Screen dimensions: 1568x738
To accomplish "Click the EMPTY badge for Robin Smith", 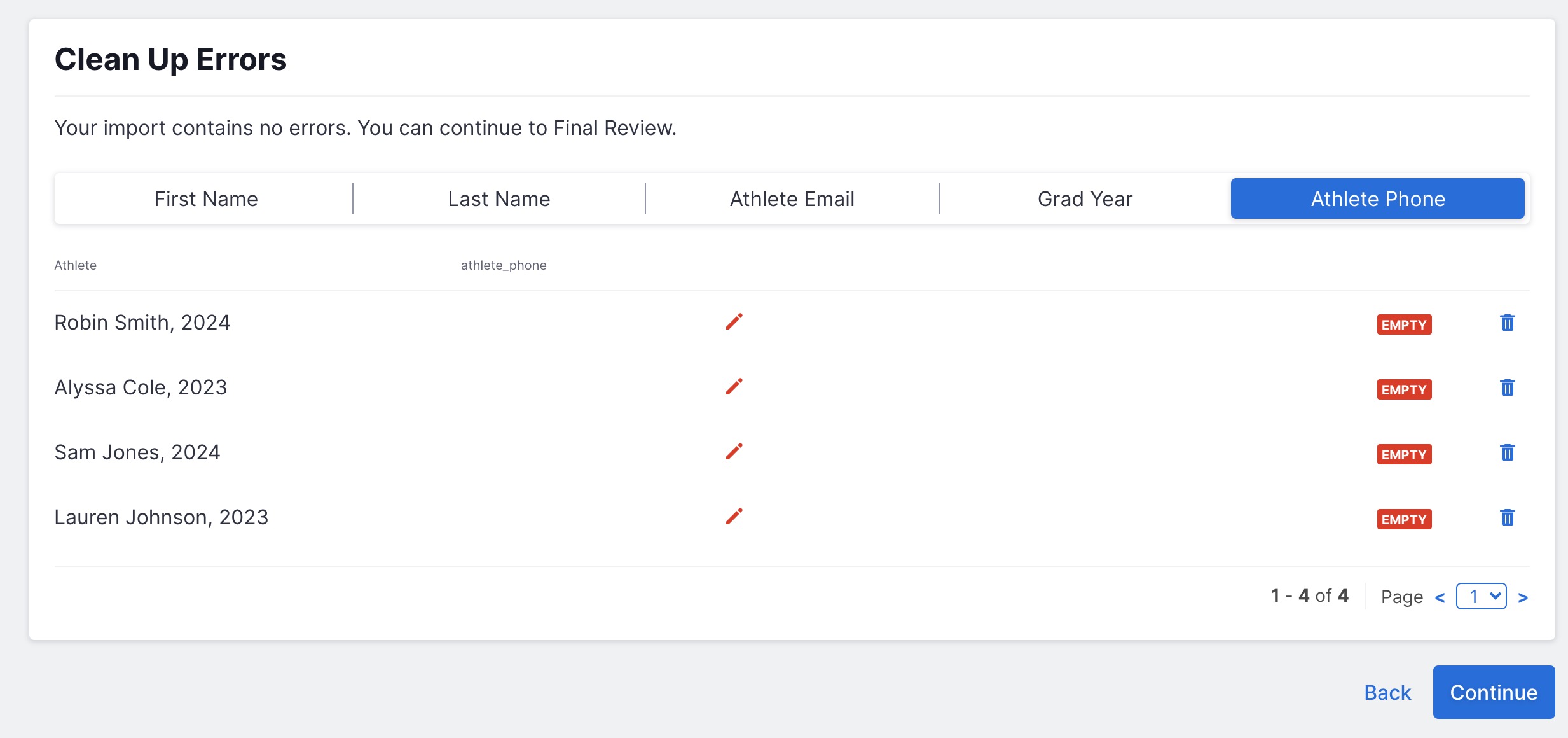I will tap(1404, 325).
